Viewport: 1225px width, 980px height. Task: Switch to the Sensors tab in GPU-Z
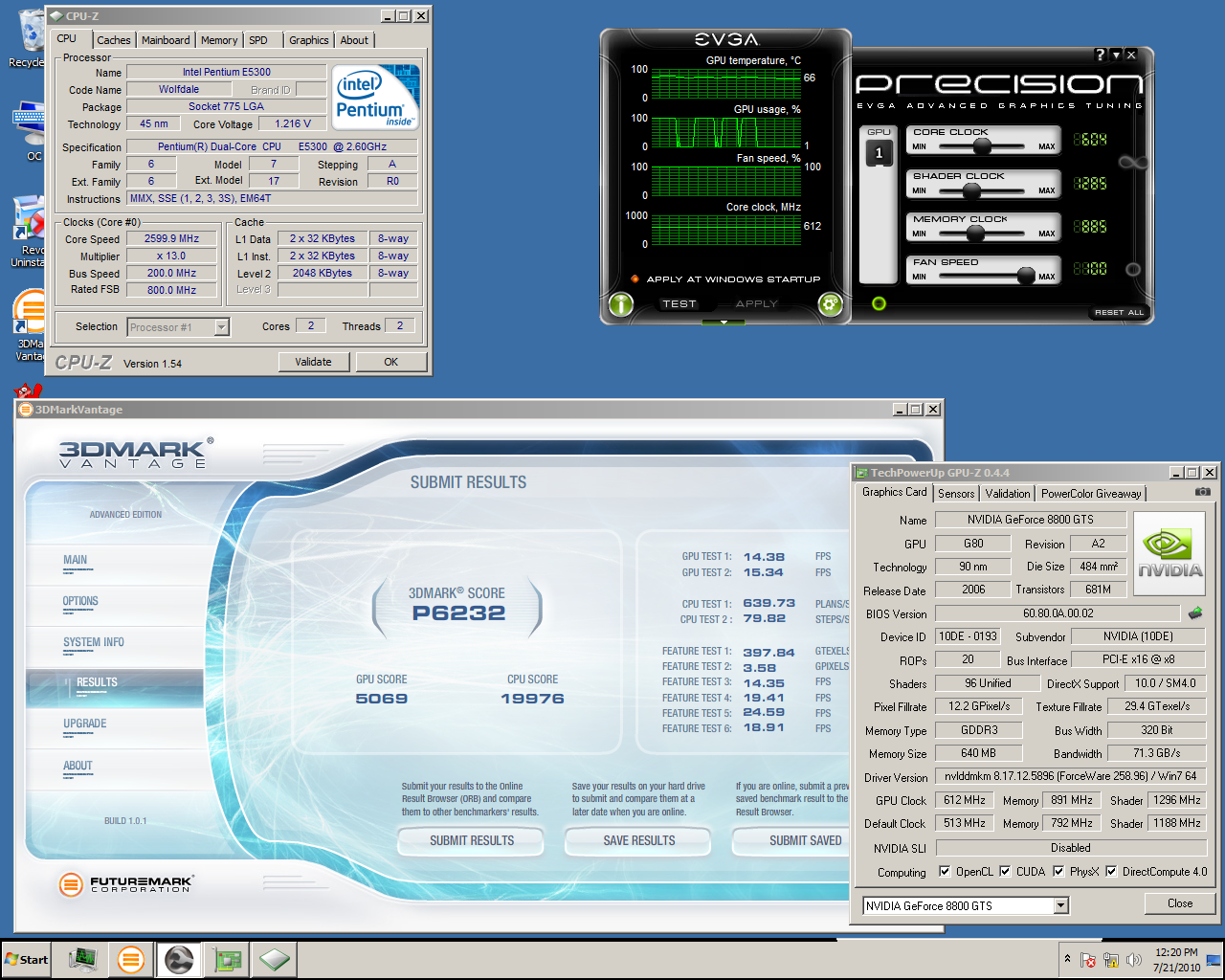click(956, 494)
